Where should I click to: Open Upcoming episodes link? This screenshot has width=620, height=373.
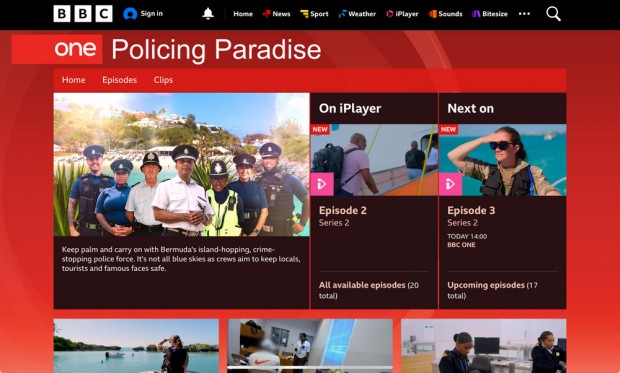click(x=486, y=285)
